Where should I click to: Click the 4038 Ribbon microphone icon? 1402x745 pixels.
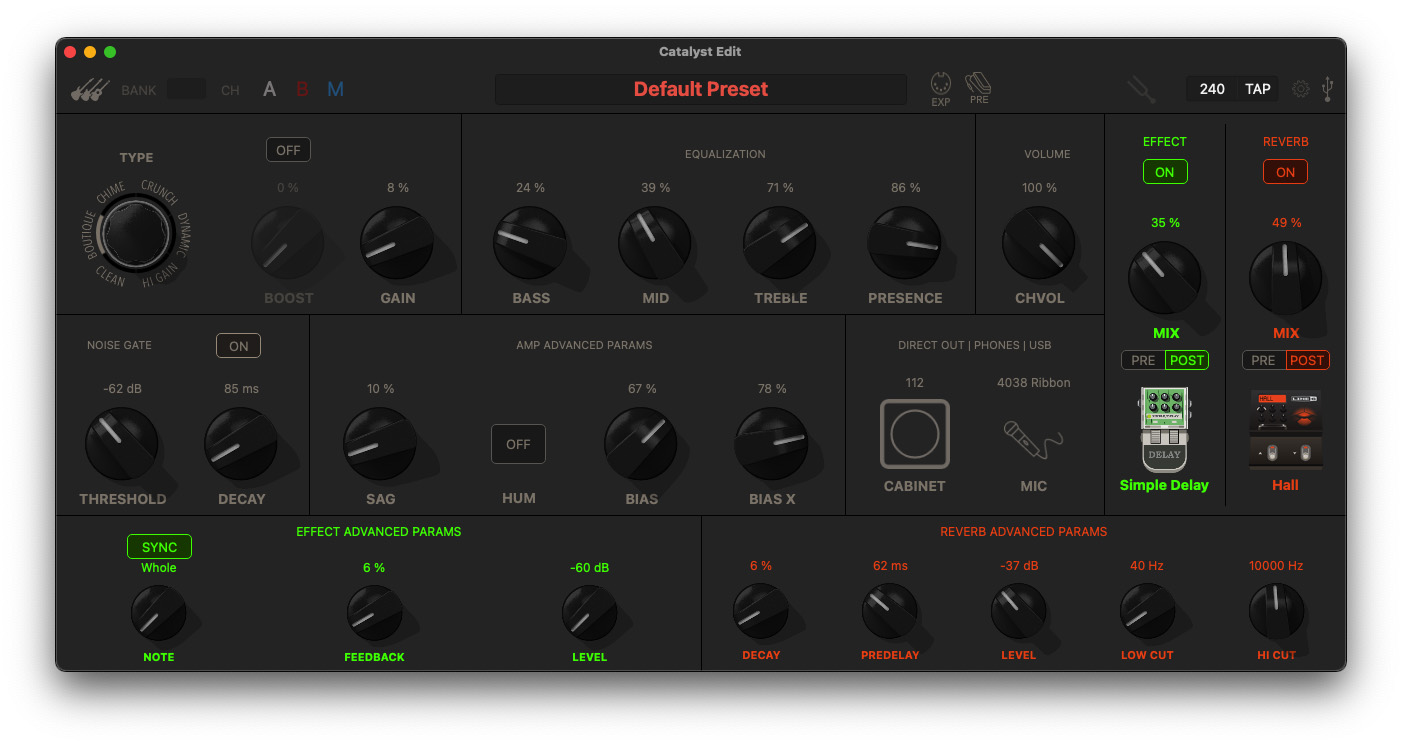(x=1033, y=440)
